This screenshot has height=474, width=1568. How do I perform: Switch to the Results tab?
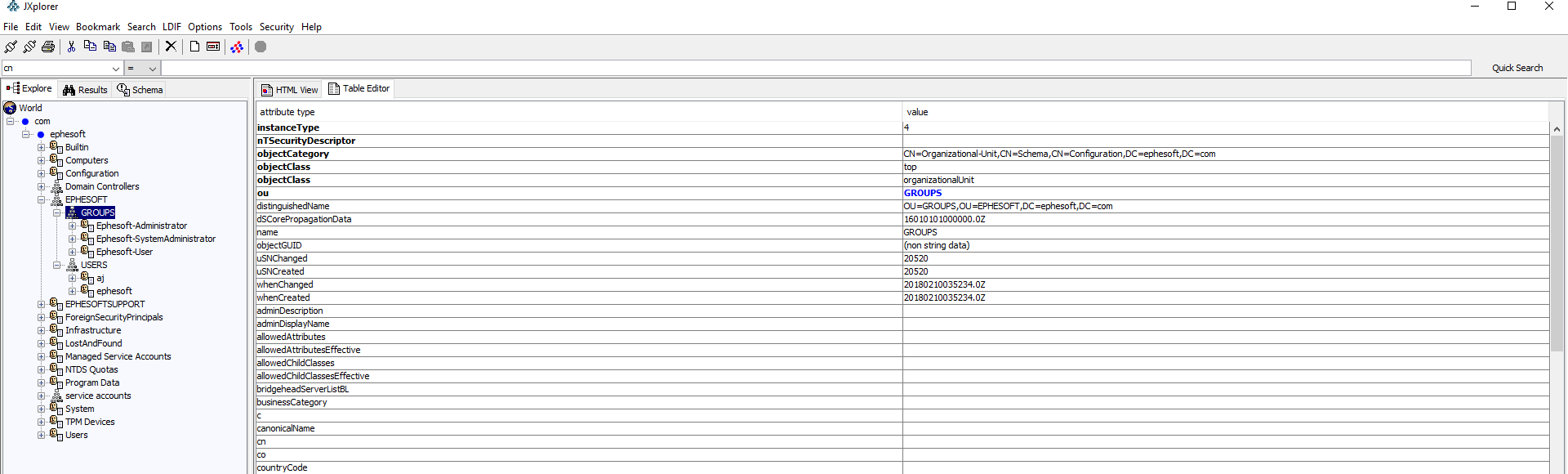click(85, 90)
